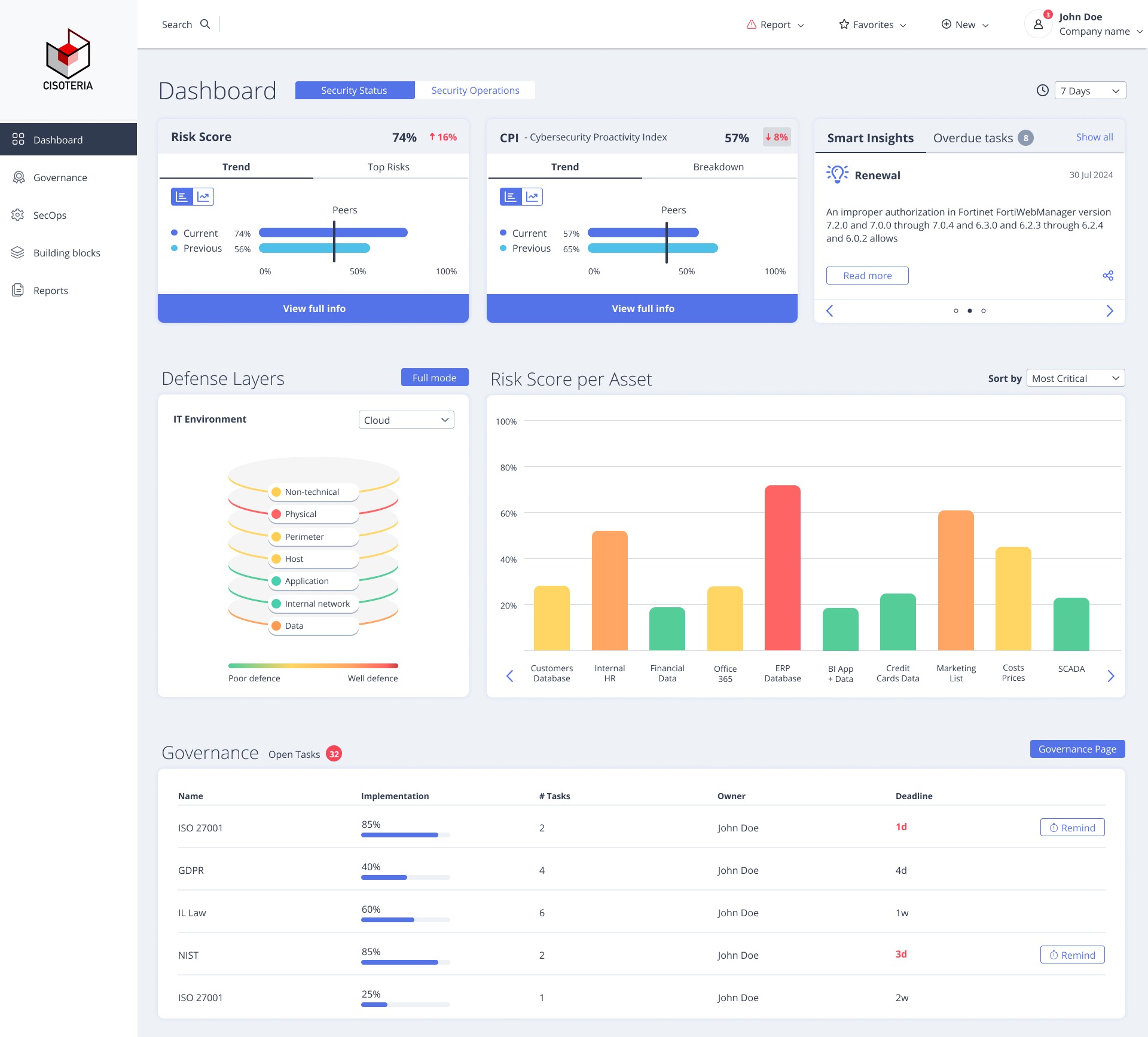Select Trend tab in CPI card
Image resolution: width=1148 pixels, height=1037 pixels.
pos(565,167)
